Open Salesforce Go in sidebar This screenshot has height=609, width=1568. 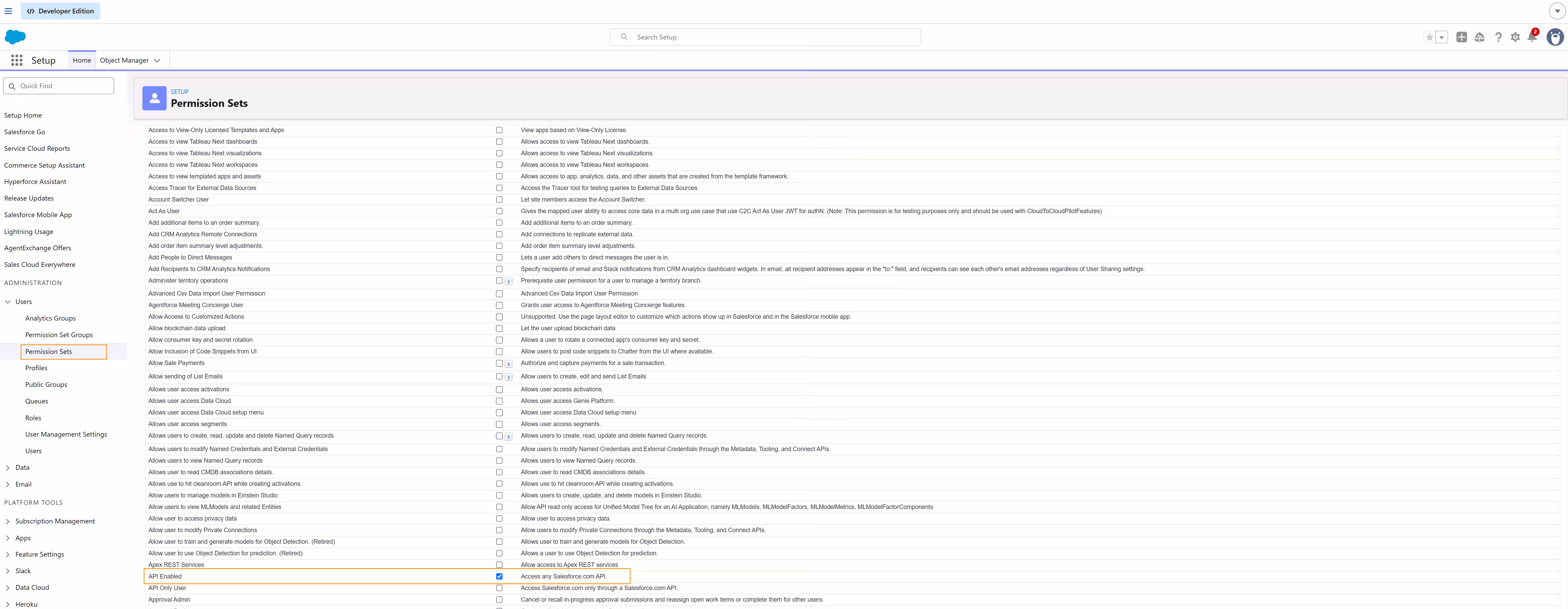point(24,132)
